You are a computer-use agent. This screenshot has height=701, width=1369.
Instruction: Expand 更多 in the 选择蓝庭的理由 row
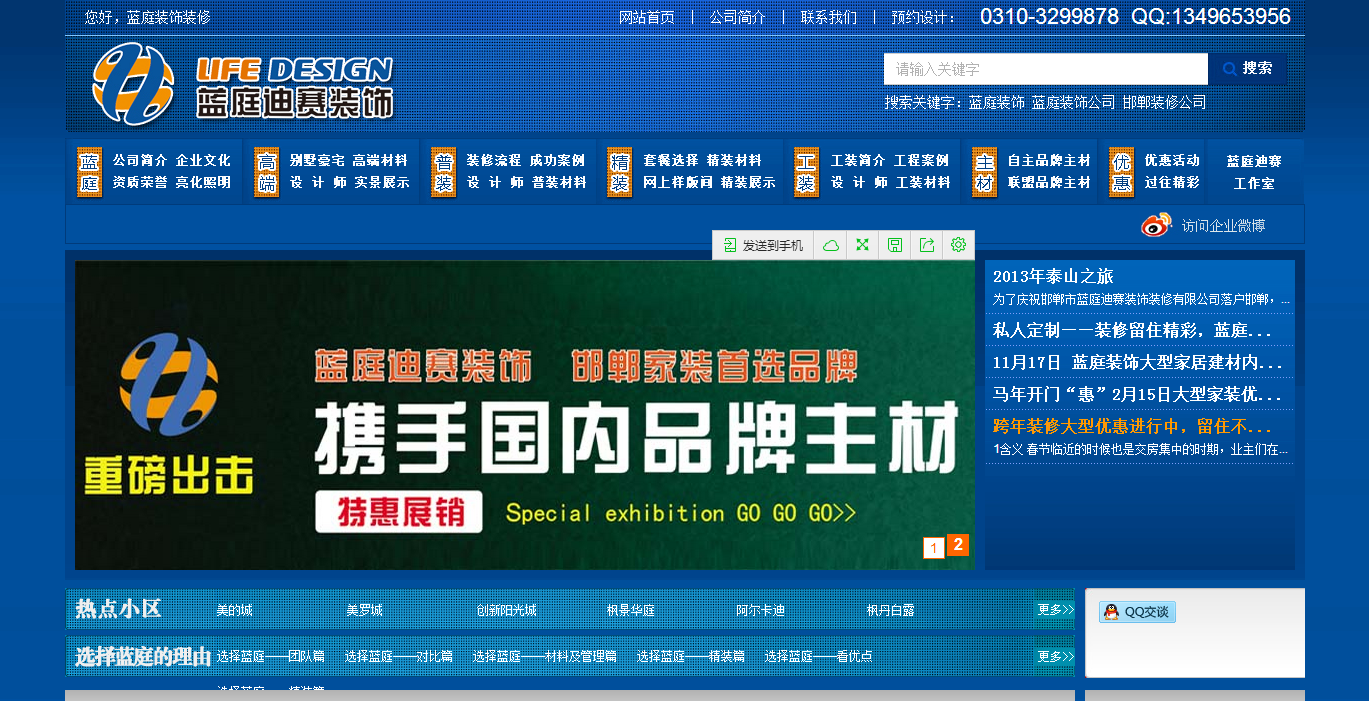click(1054, 657)
